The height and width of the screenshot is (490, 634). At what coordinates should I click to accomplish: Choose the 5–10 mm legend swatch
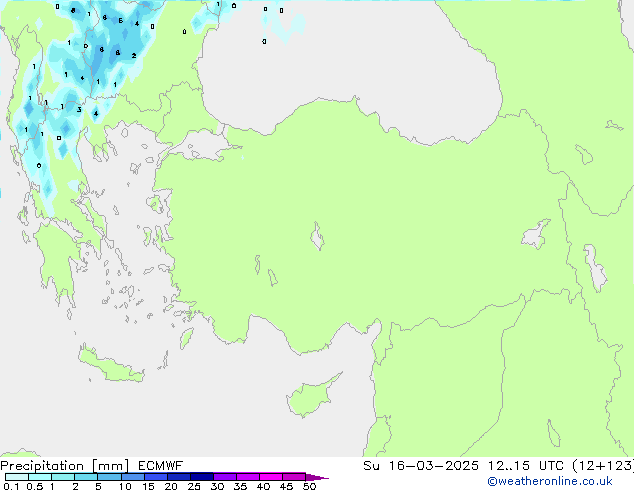[x=109, y=477]
